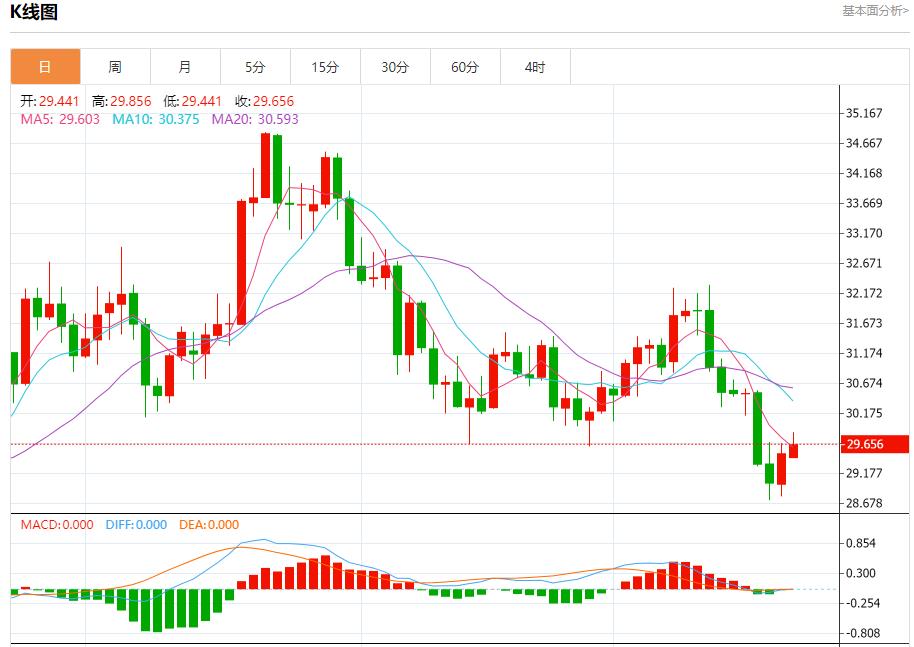Switch to the 5分 interval tab

[x=255, y=67]
